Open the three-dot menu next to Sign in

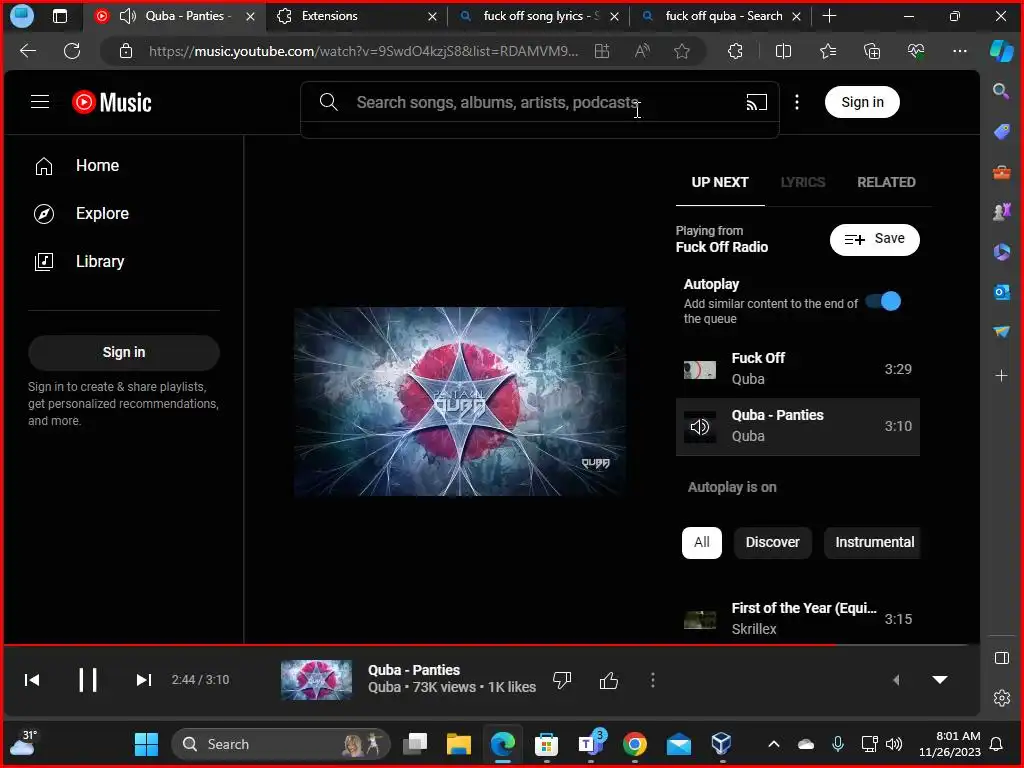click(x=797, y=102)
